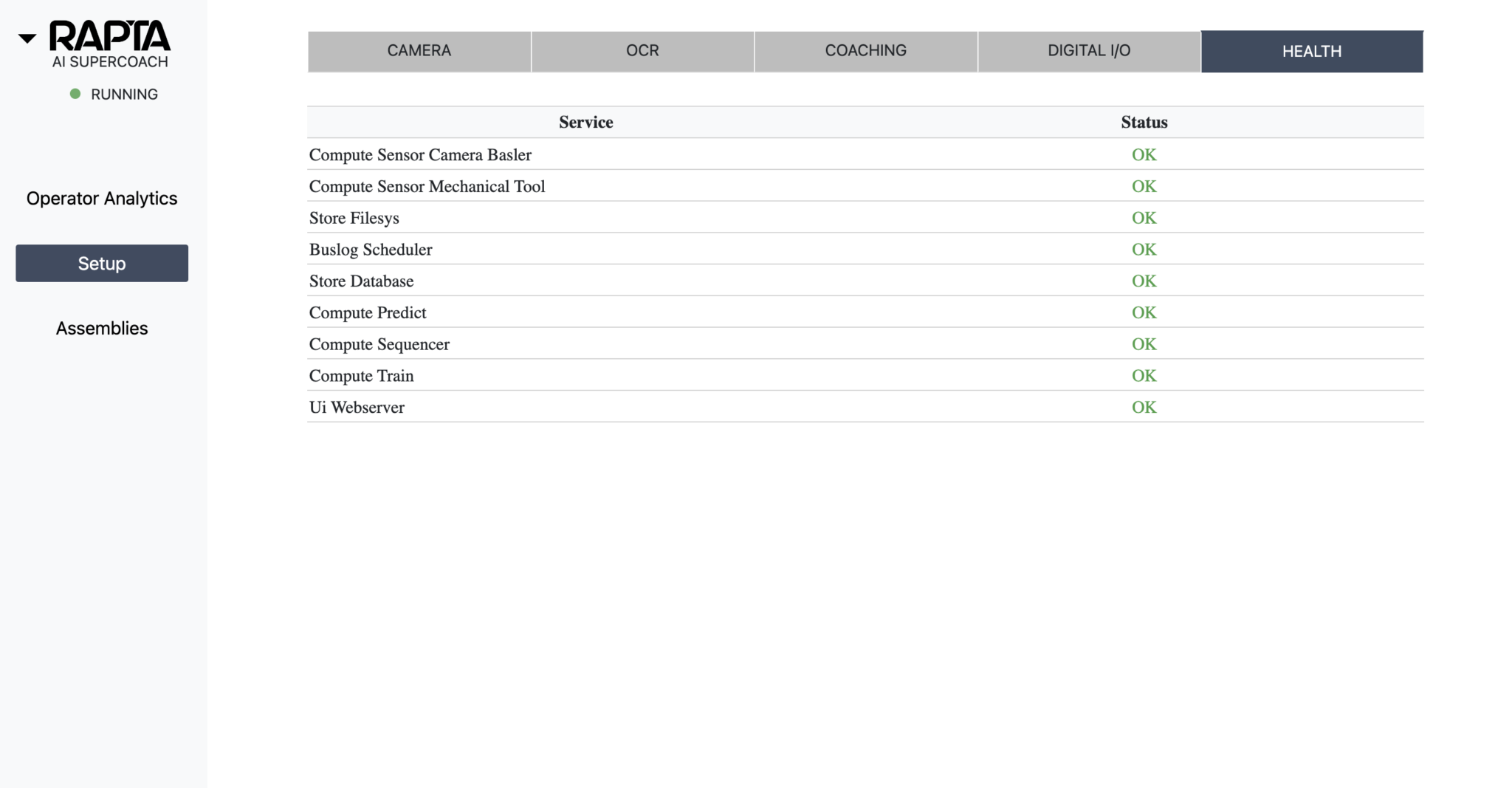The height and width of the screenshot is (788, 1512).
Task: Select the Compute Sensor Camera Basler row
Action: click(x=420, y=155)
